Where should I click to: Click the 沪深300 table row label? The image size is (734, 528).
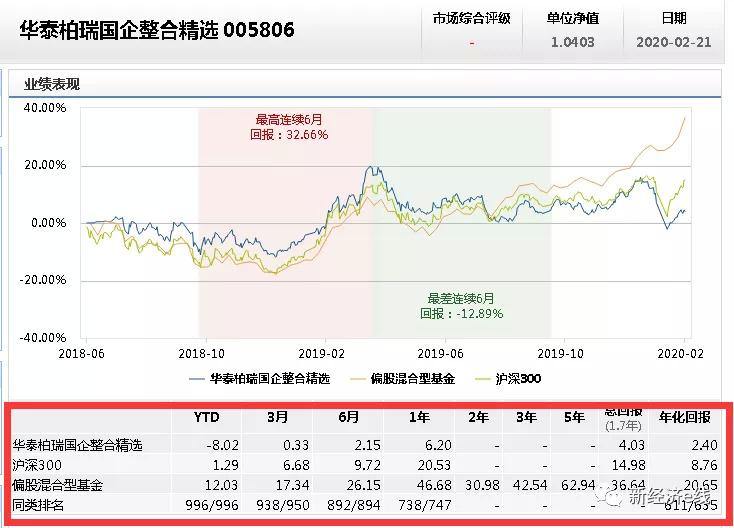point(37,465)
